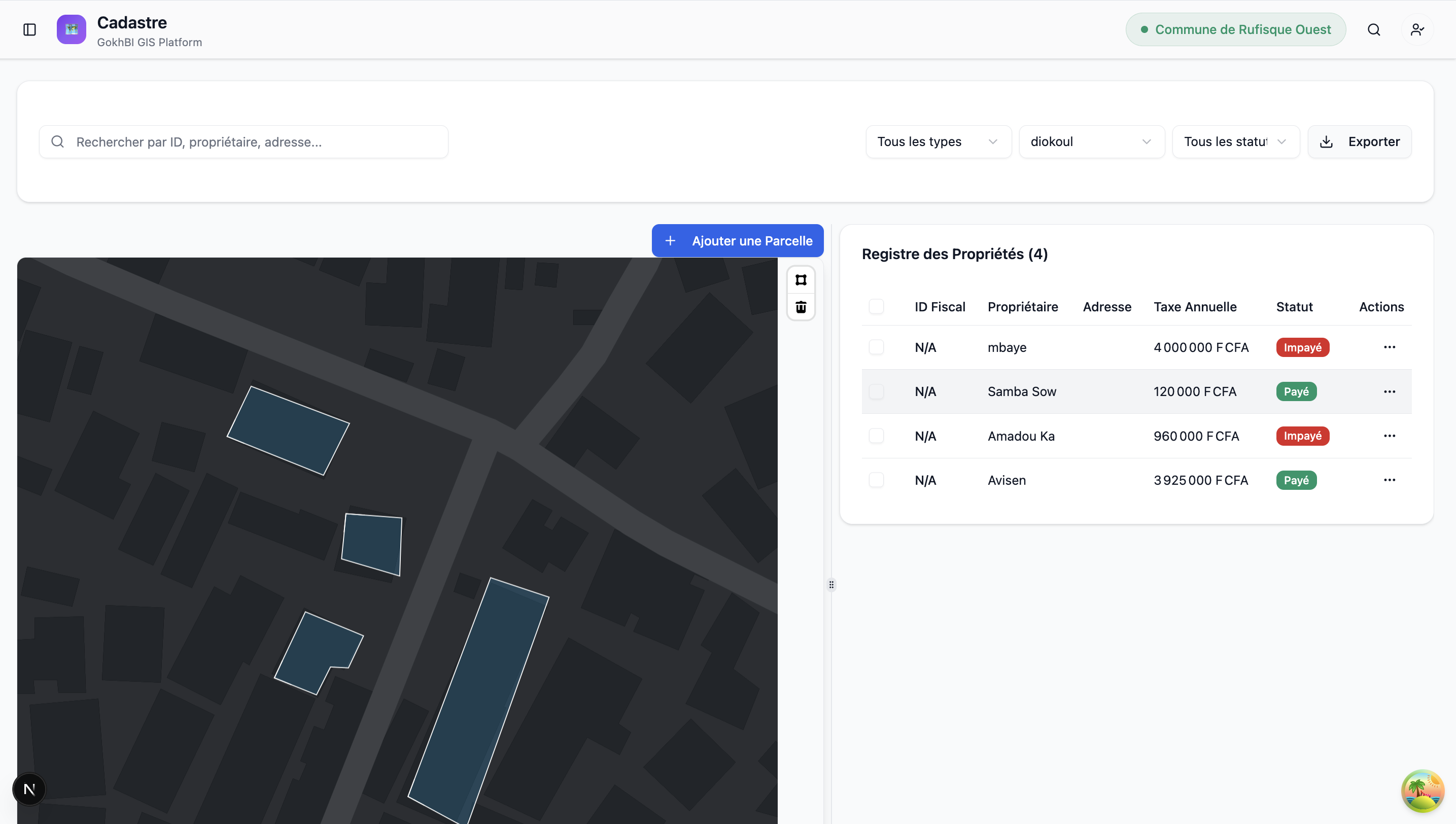Click the Propriétaire column header
This screenshot has height=824, width=1456.
pos(1022,307)
